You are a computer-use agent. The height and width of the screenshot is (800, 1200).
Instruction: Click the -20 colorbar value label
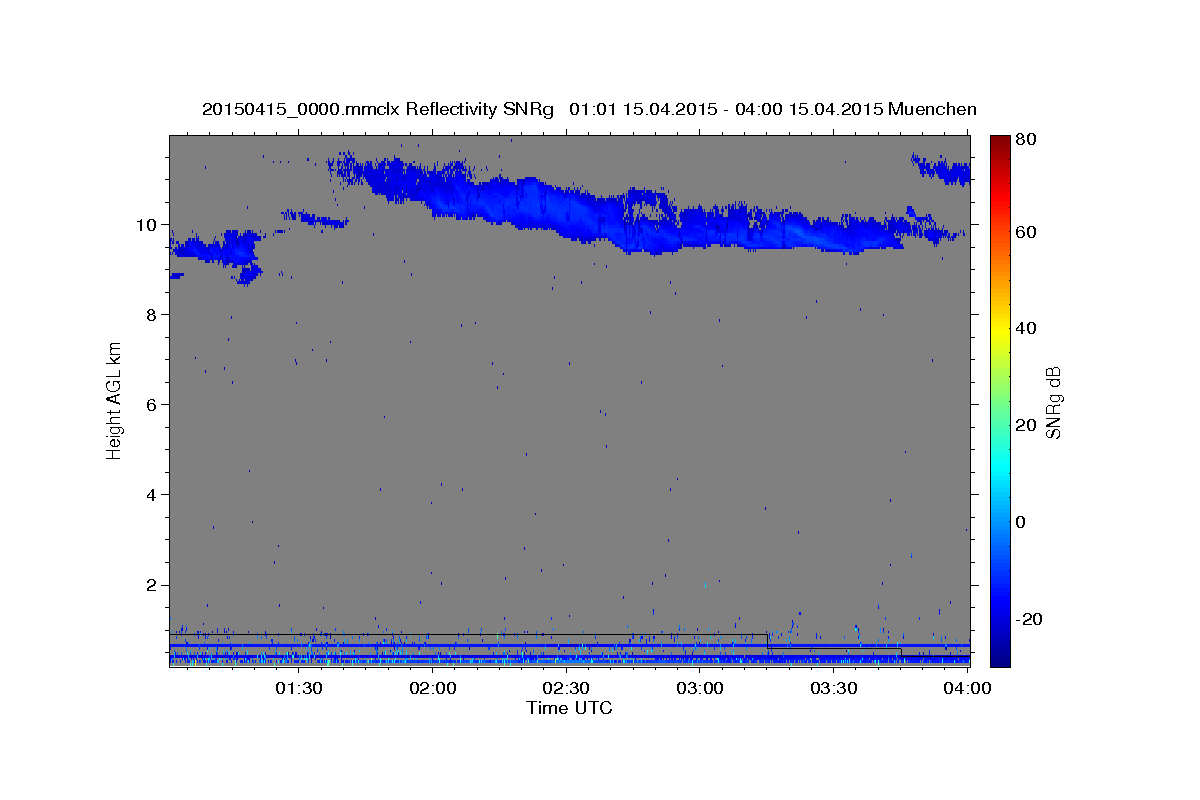pyautogui.click(x=1029, y=619)
